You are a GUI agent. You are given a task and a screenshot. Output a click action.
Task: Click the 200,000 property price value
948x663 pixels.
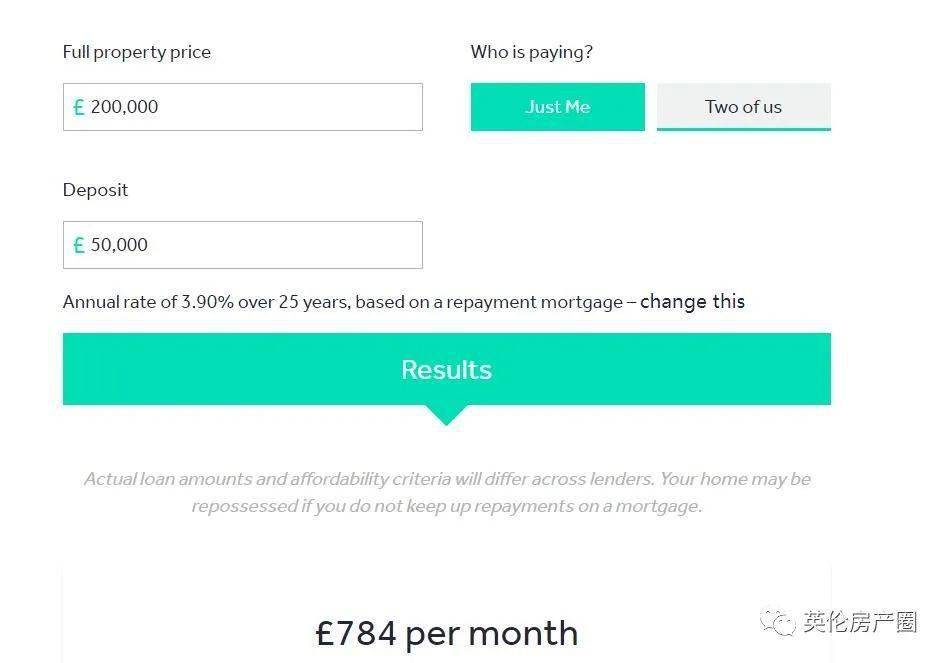click(x=124, y=107)
